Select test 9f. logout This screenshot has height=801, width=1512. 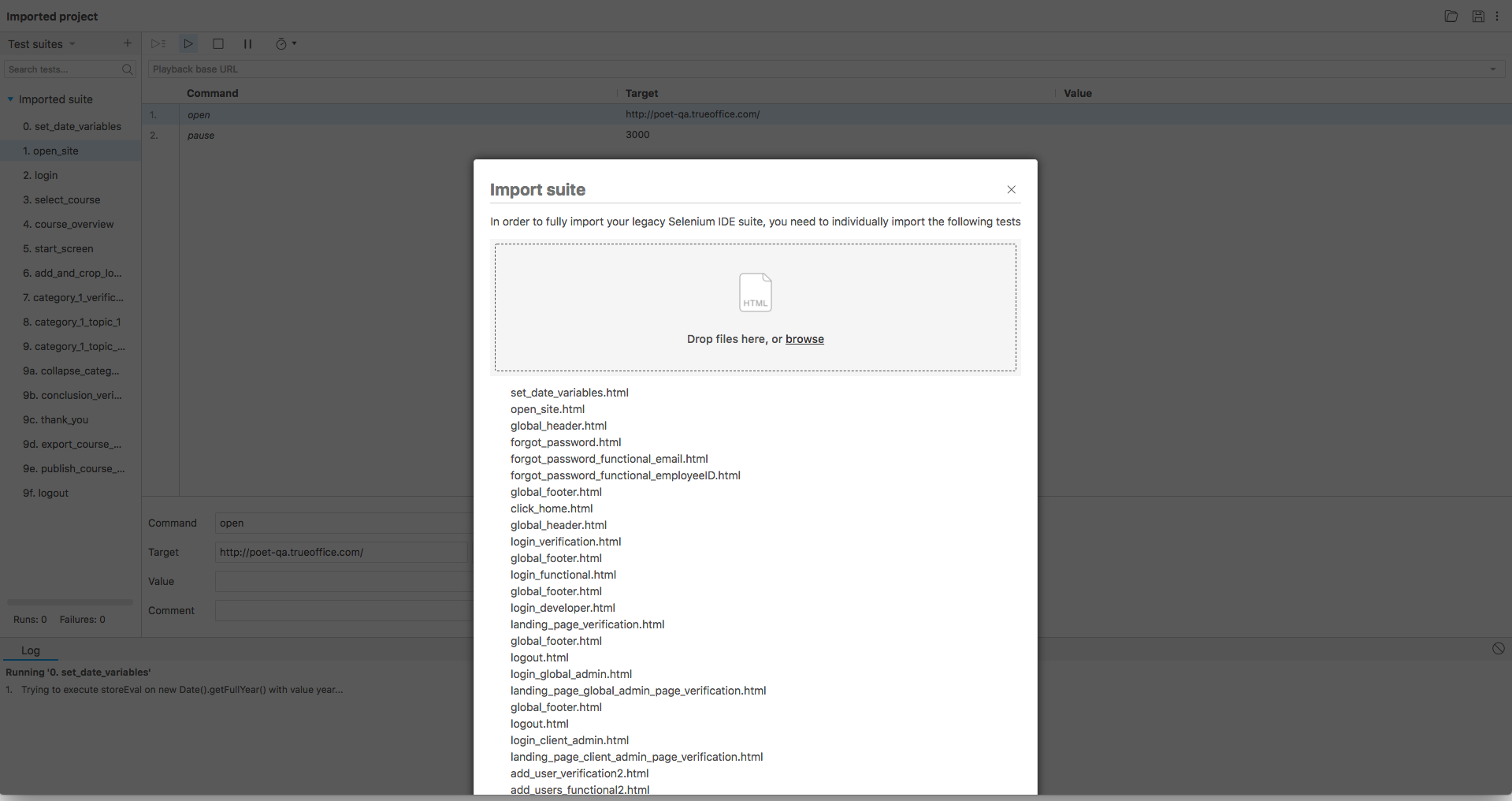tap(71, 493)
